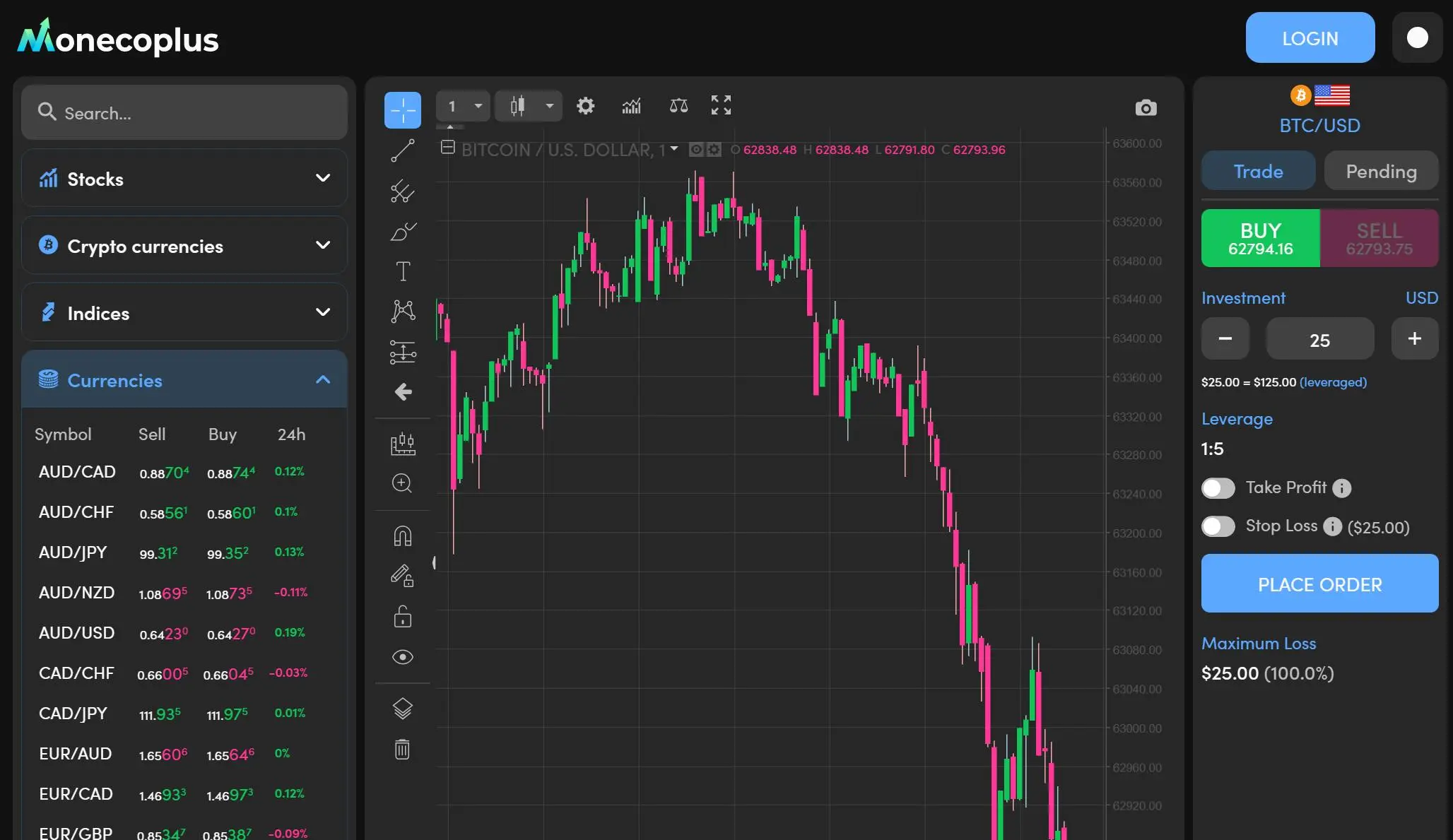The height and width of the screenshot is (840, 1453).
Task: Remove drawings with trash icon
Action: point(402,749)
